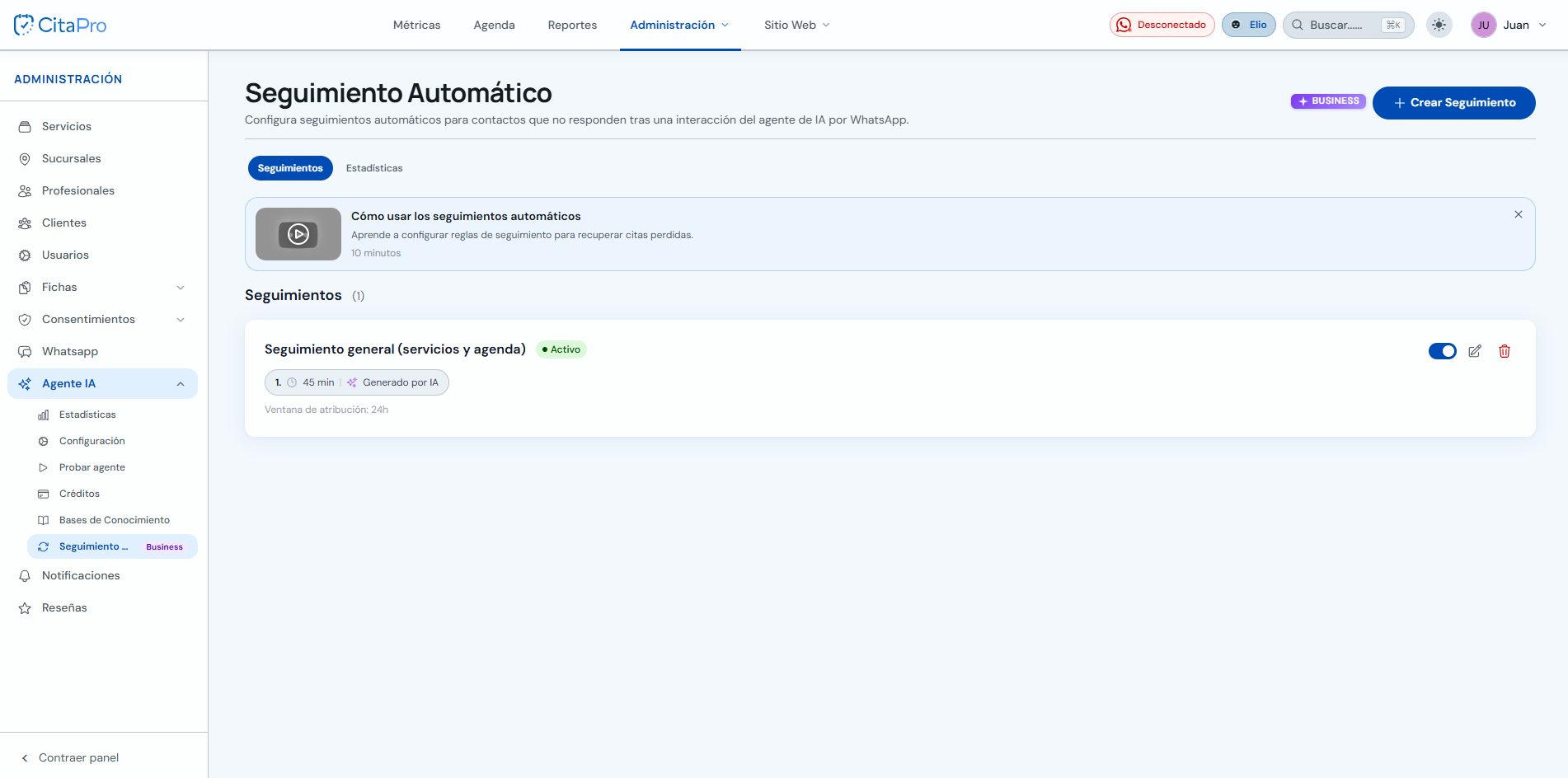
Task: Open Notificaciones sidebar entry
Action: [x=103, y=575]
